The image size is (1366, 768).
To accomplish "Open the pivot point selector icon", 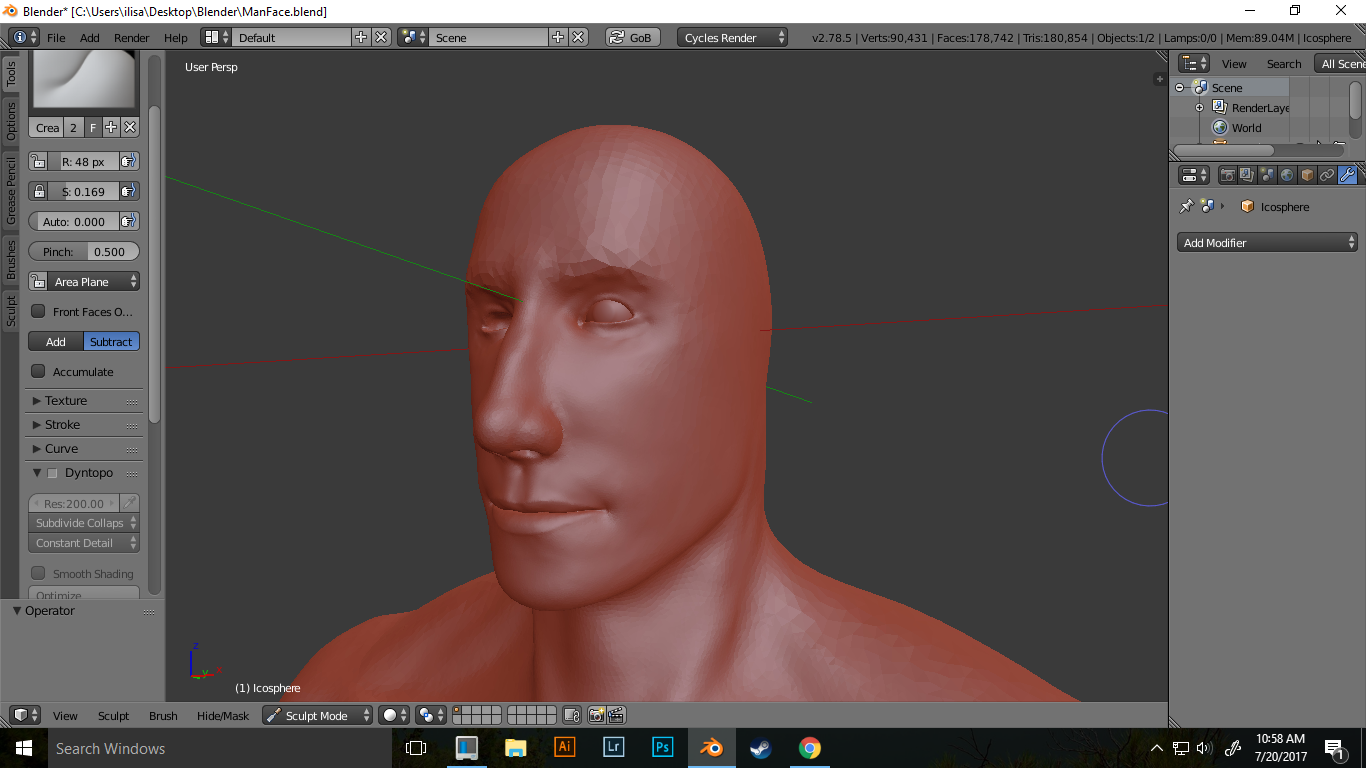I will click(x=431, y=715).
